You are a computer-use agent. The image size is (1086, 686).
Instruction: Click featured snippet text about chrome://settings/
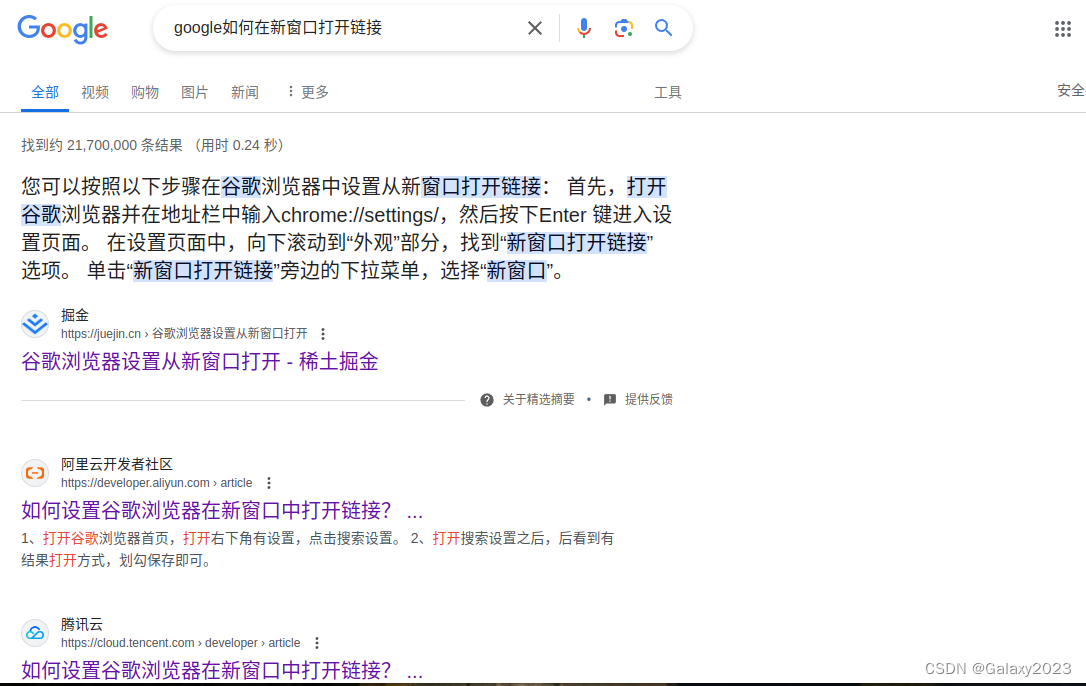tap(346, 228)
